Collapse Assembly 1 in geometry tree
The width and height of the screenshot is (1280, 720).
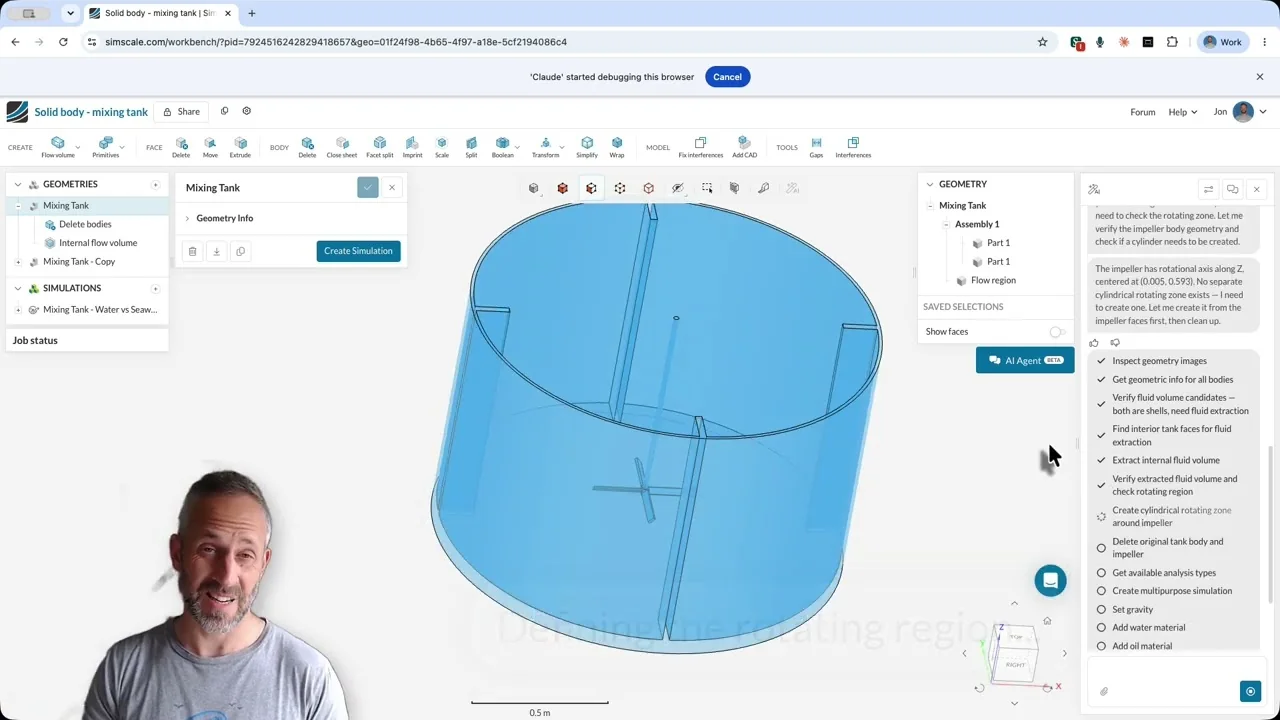tap(946, 224)
